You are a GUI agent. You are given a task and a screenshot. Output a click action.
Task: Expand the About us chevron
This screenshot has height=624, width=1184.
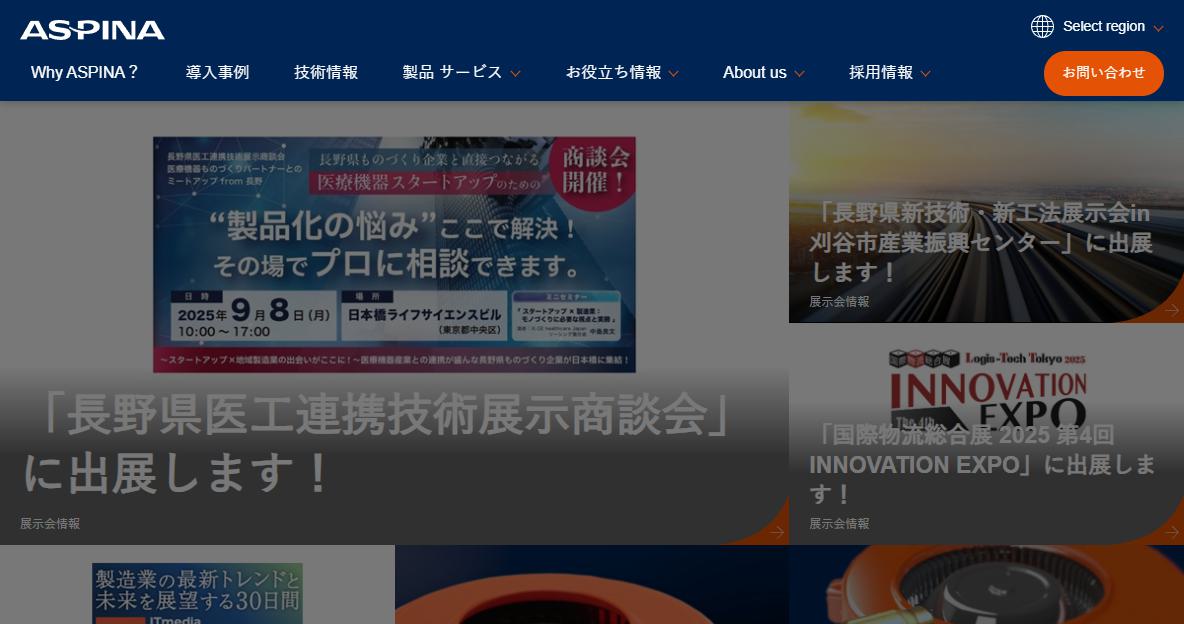click(x=799, y=74)
